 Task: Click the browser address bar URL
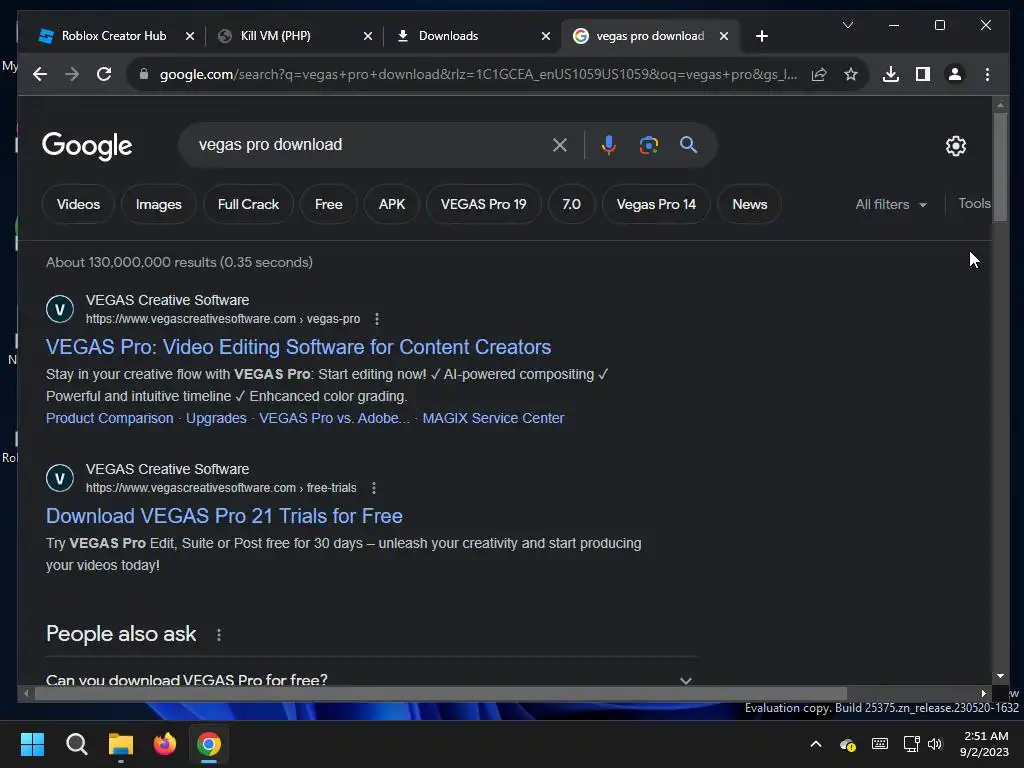click(x=478, y=74)
